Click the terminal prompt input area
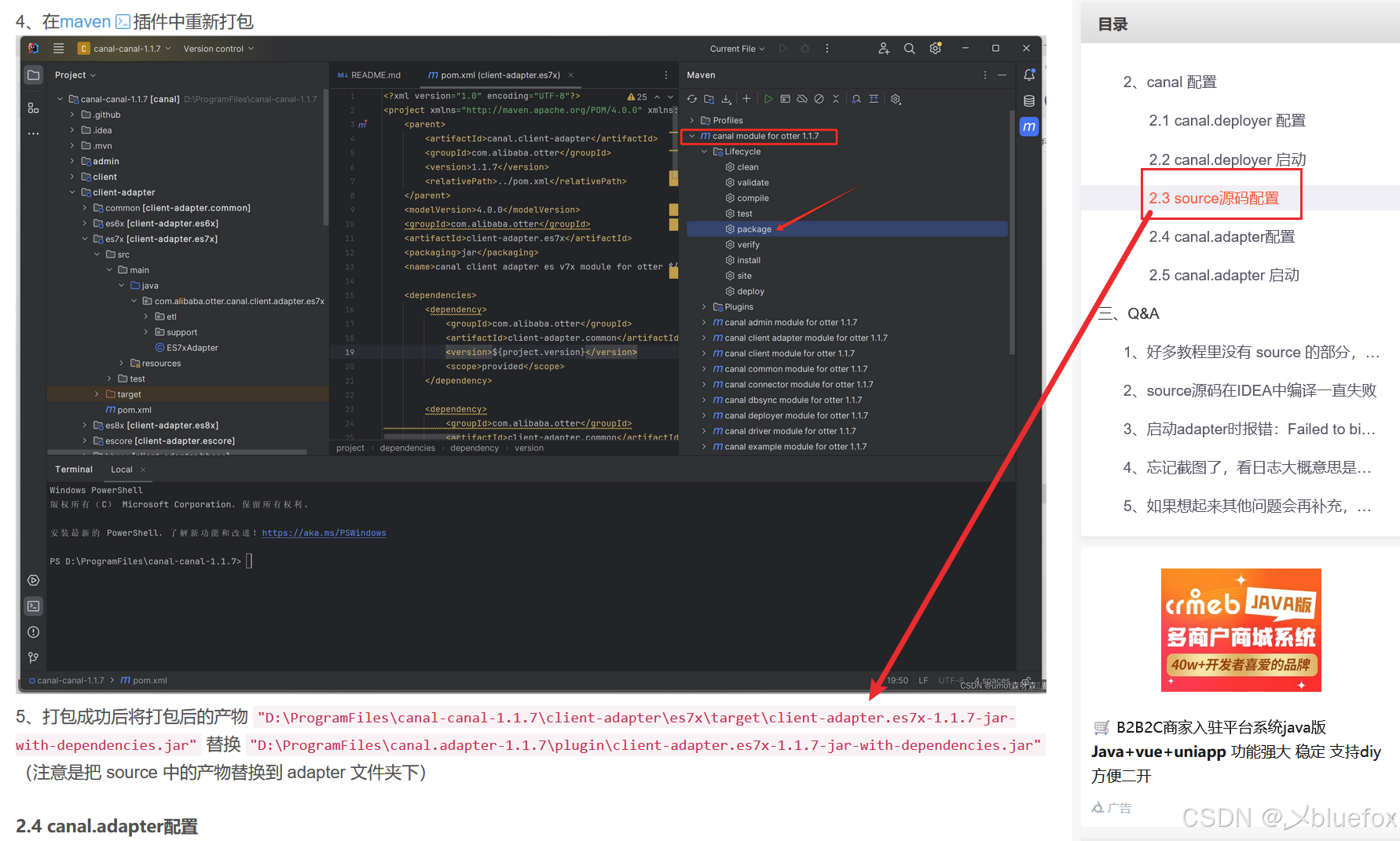1400x841 pixels. coord(249,561)
